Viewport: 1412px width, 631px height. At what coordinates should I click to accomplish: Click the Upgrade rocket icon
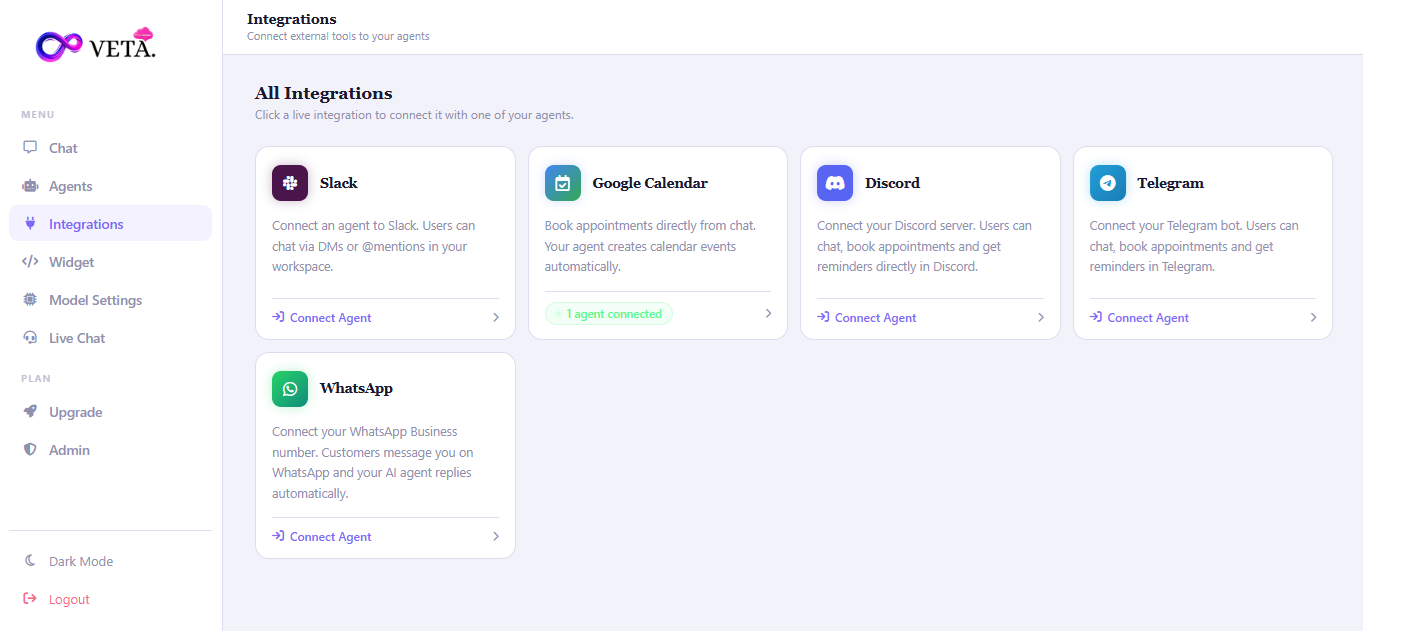coord(30,412)
